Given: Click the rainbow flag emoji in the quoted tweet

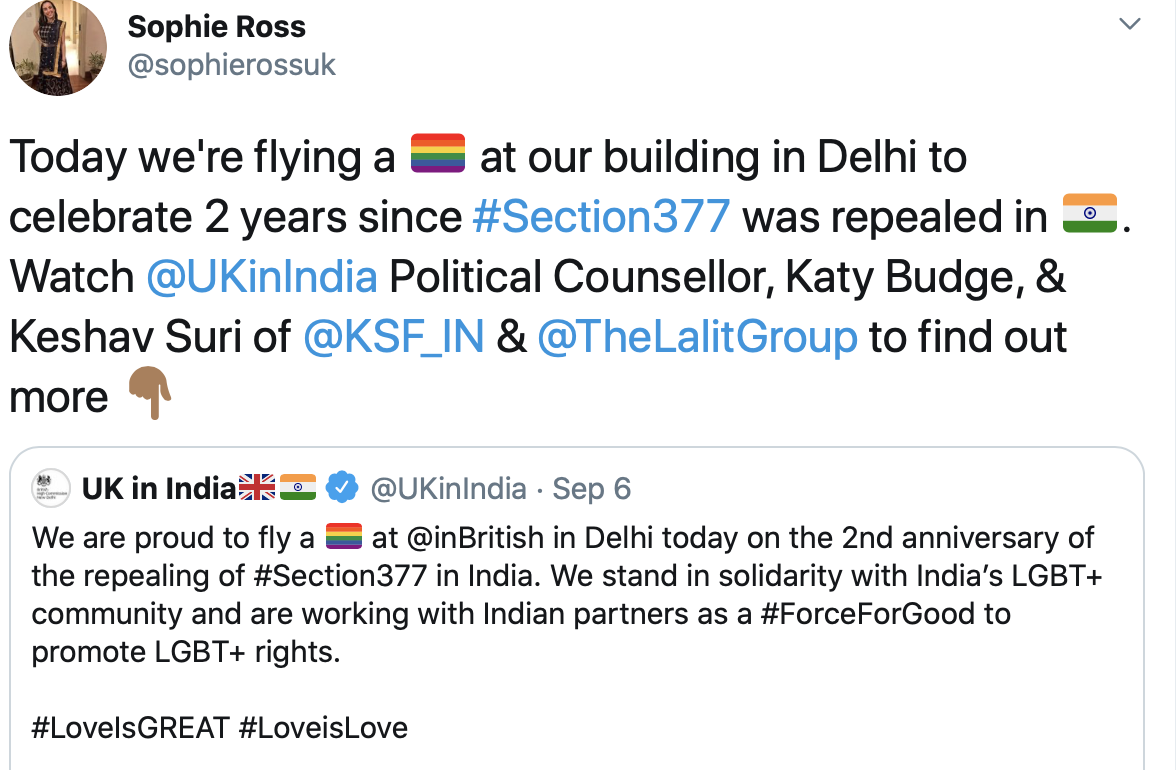Looking at the screenshot, I should [343, 538].
